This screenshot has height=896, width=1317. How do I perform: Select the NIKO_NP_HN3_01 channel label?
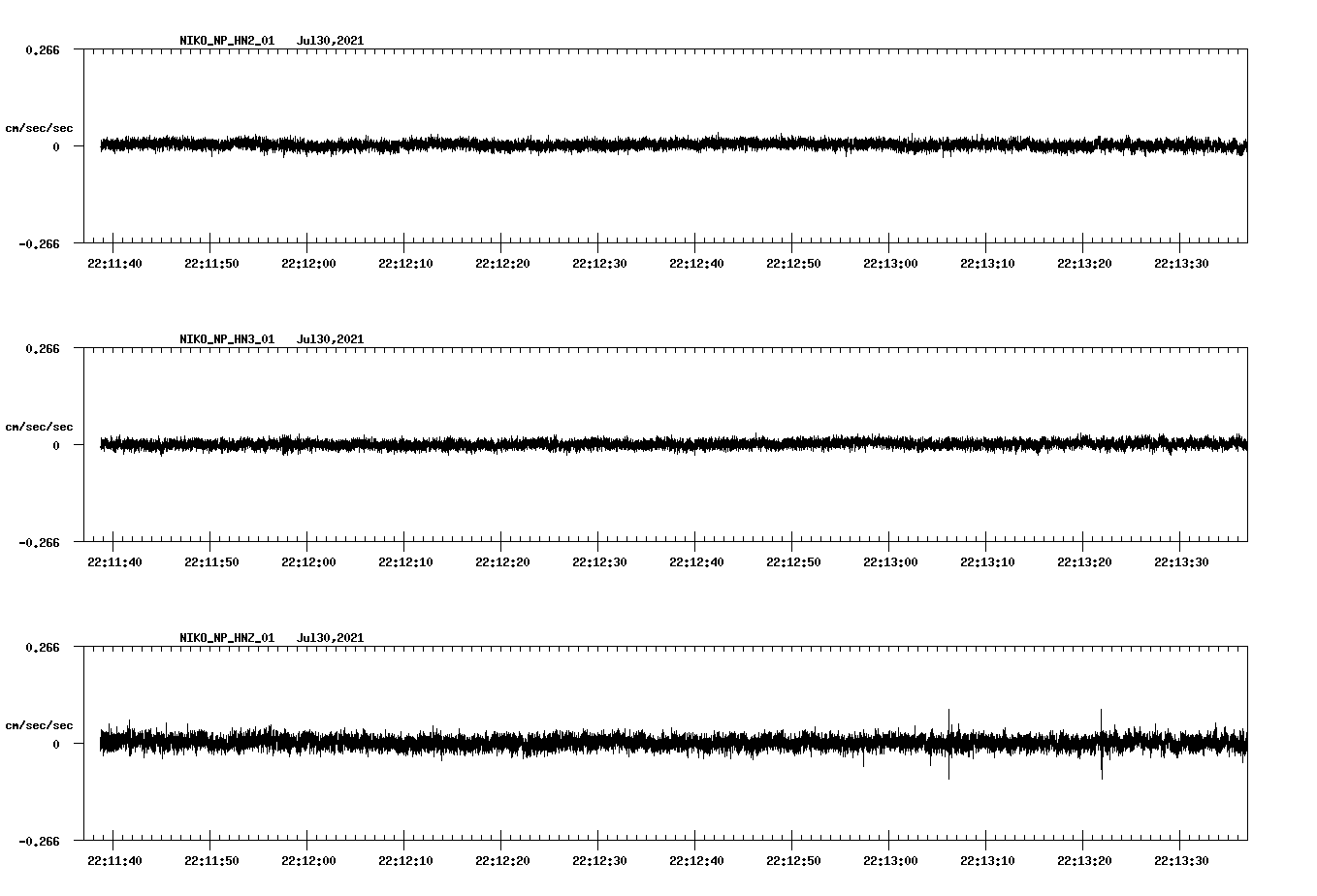(225, 338)
